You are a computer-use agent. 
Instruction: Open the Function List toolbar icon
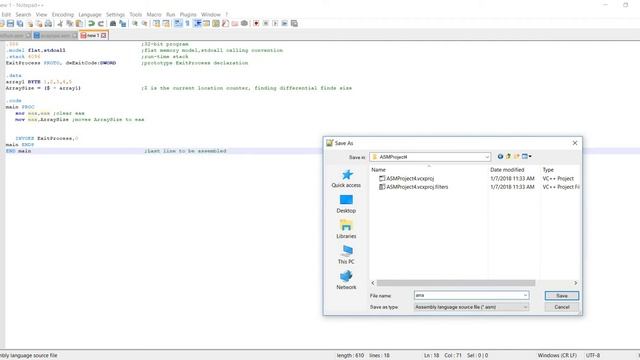point(225,24)
